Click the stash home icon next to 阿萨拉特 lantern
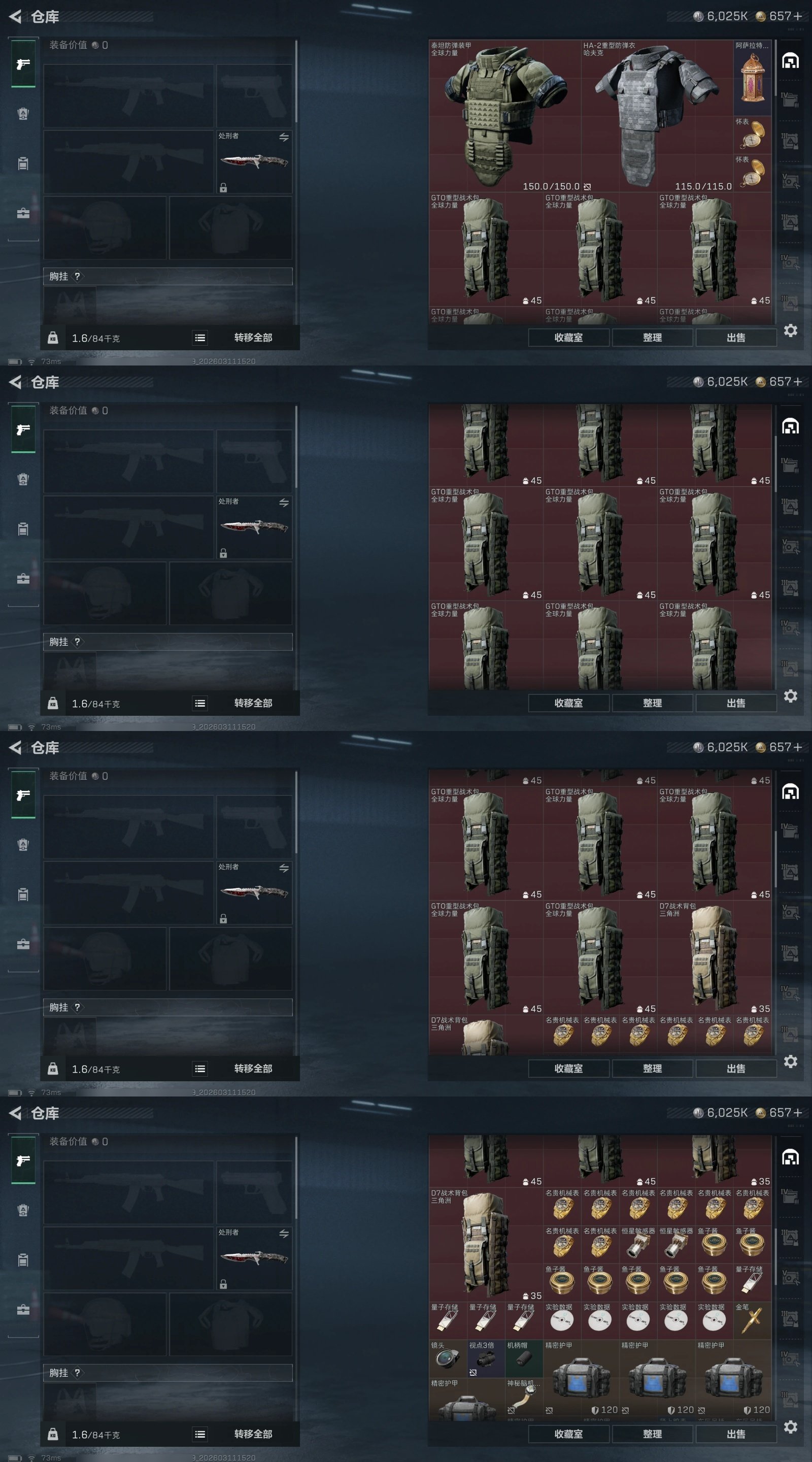Image resolution: width=812 pixels, height=1462 pixels. coord(791,61)
